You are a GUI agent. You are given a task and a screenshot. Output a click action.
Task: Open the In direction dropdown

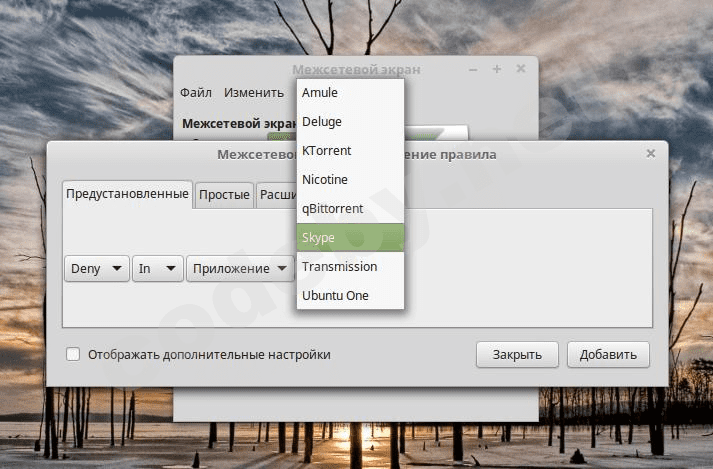[x=158, y=268]
